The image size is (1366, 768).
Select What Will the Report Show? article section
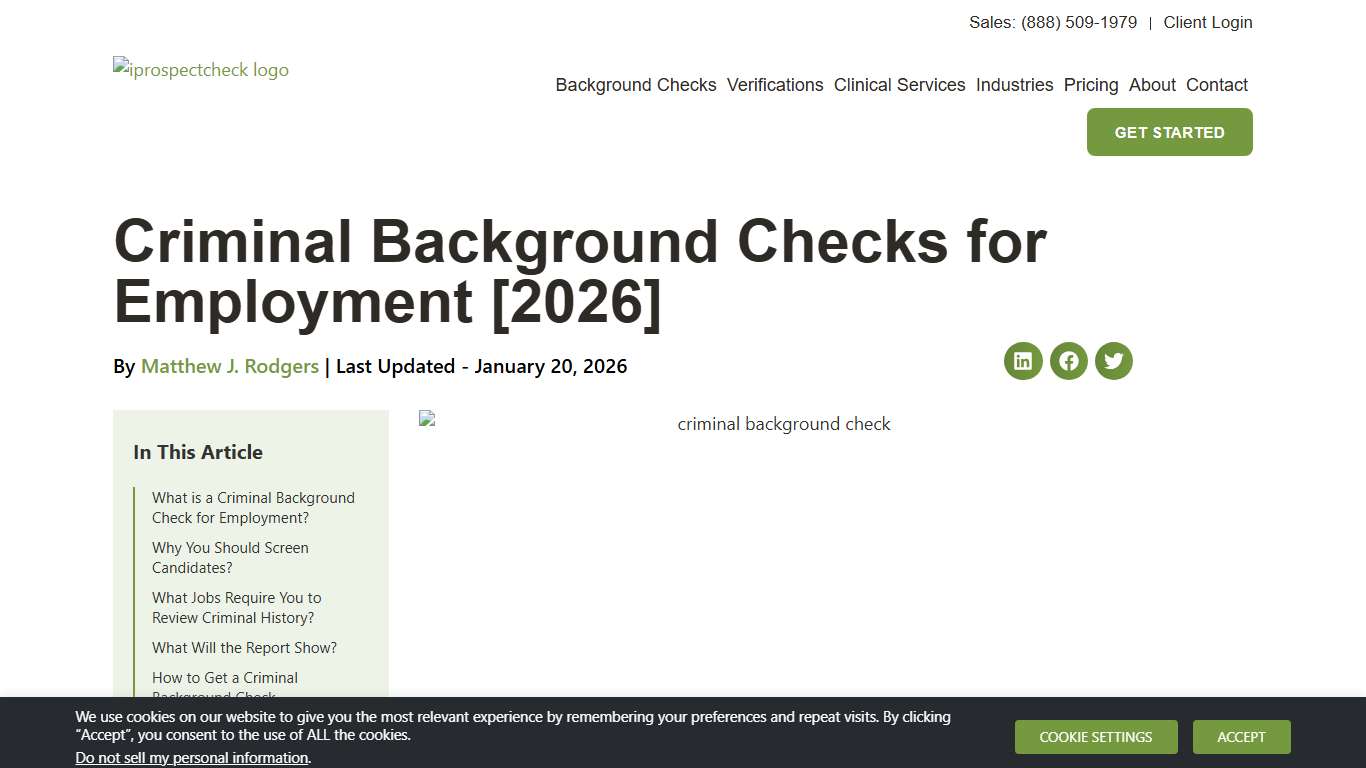[x=244, y=648]
